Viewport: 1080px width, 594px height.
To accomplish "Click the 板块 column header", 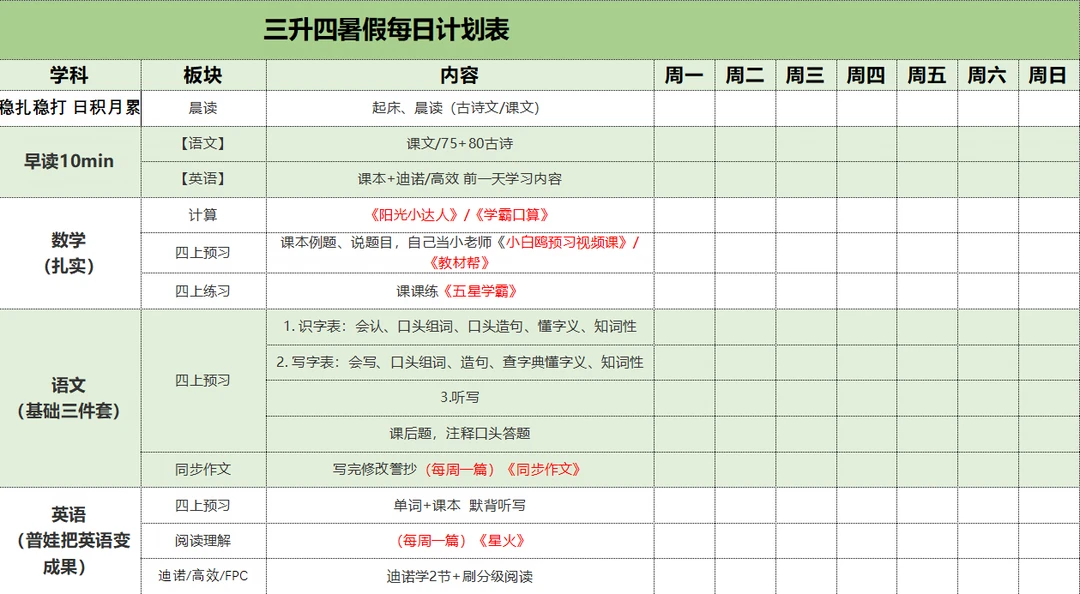I will 204,75.
